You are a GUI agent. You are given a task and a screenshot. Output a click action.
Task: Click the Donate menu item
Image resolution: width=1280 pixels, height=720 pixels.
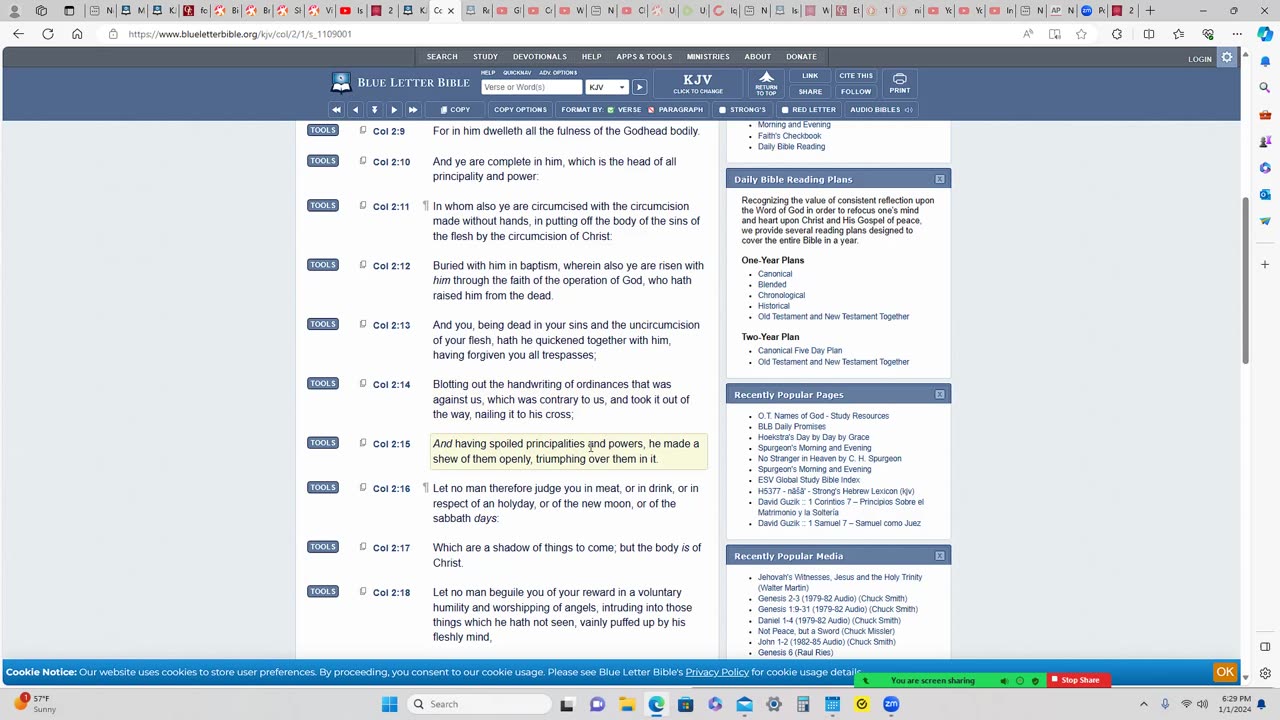[x=801, y=57]
